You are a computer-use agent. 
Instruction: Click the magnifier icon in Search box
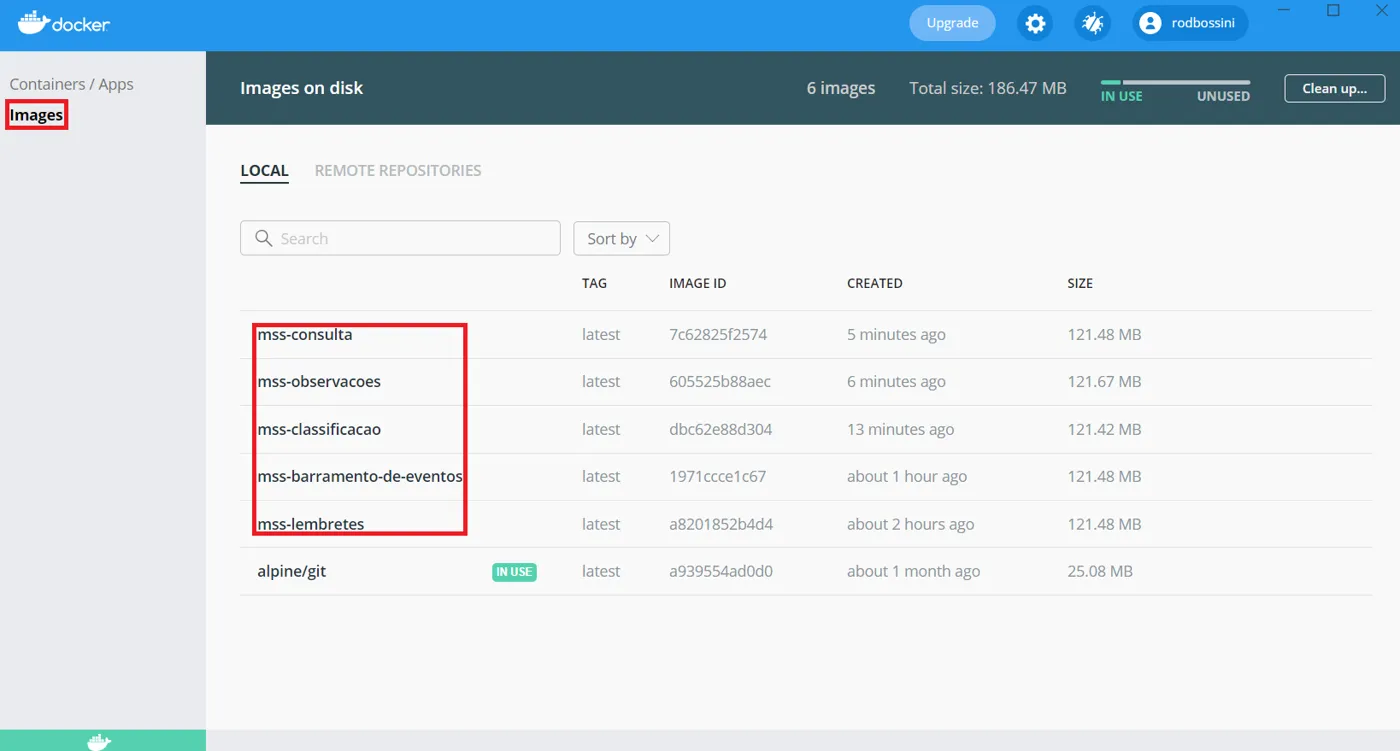[264, 238]
